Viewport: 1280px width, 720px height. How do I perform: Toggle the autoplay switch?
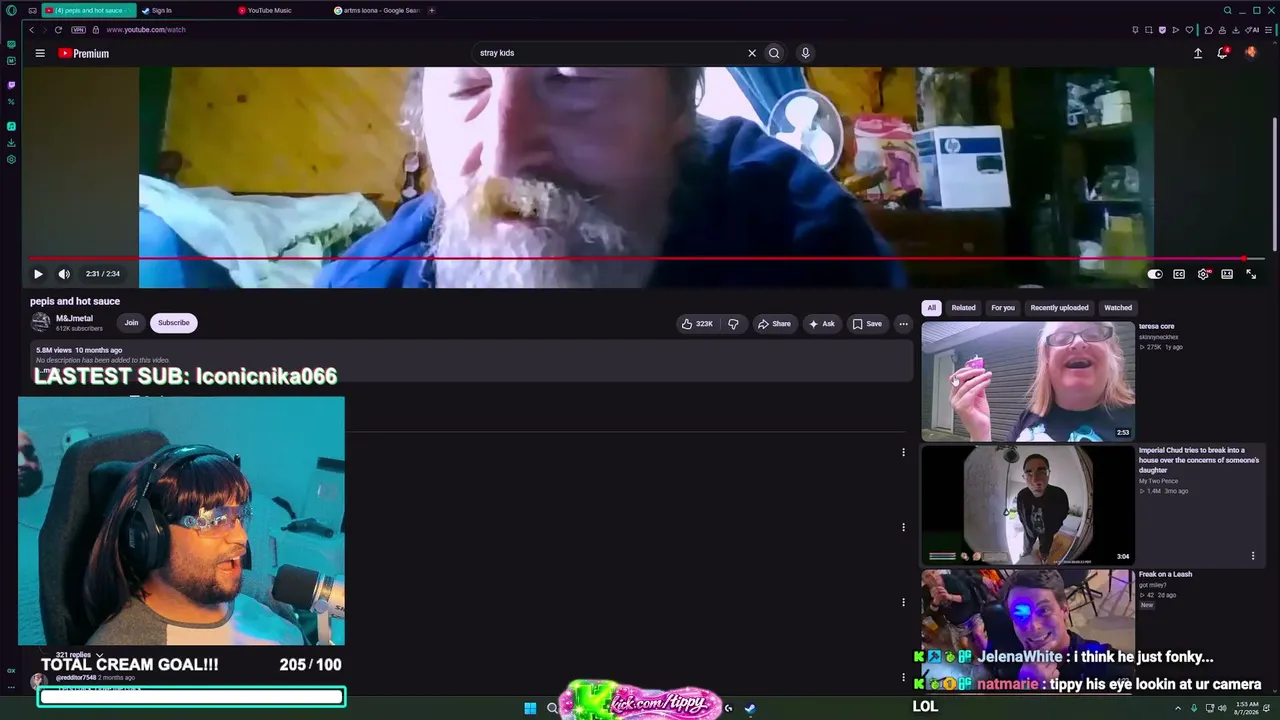click(x=1155, y=274)
